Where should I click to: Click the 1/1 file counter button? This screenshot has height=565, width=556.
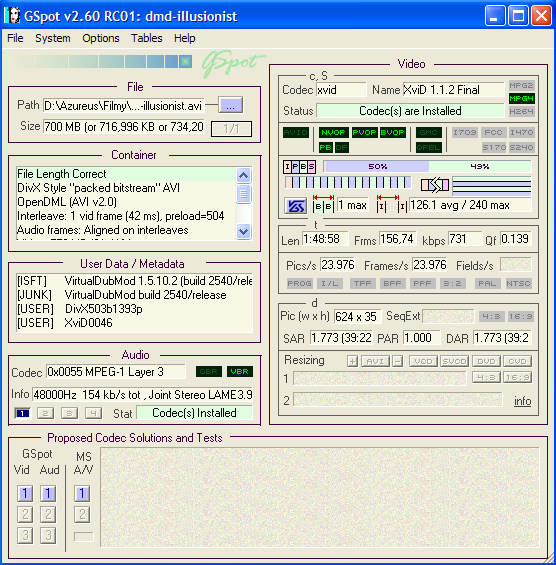coord(231,129)
